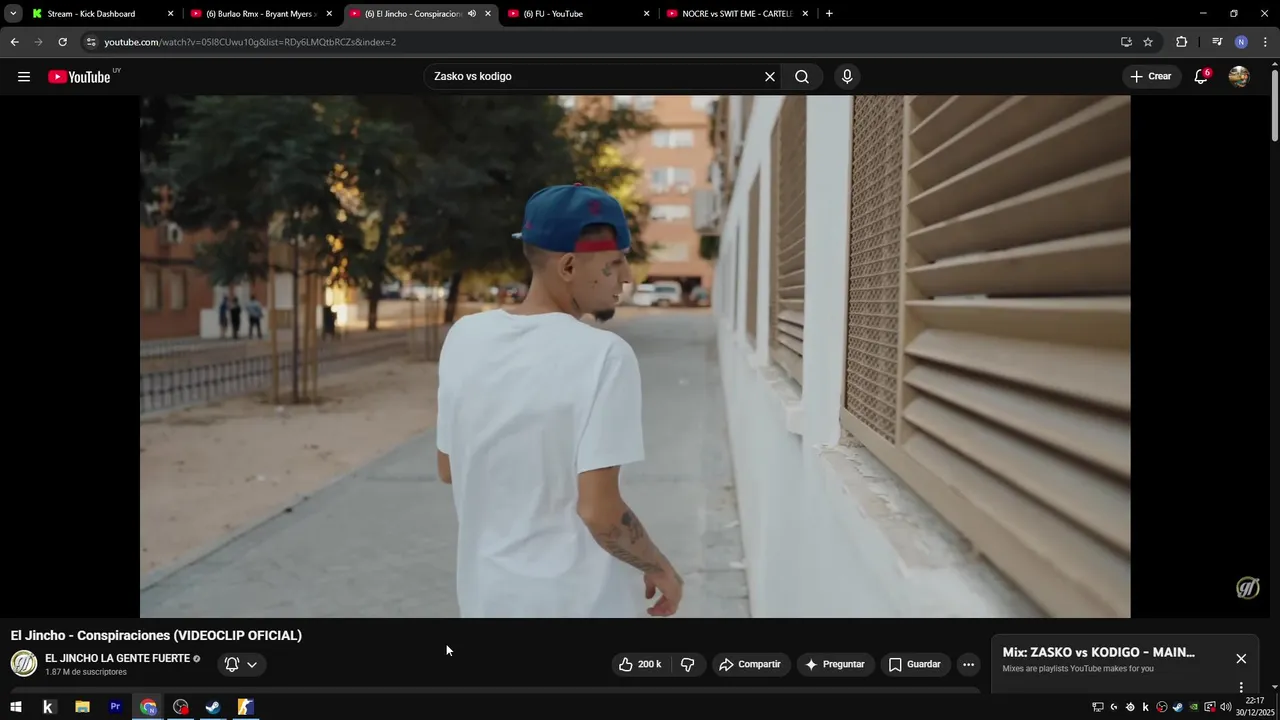1280x720 pixels.
Task: Open more actions three-dot menu
Action: 968,664
